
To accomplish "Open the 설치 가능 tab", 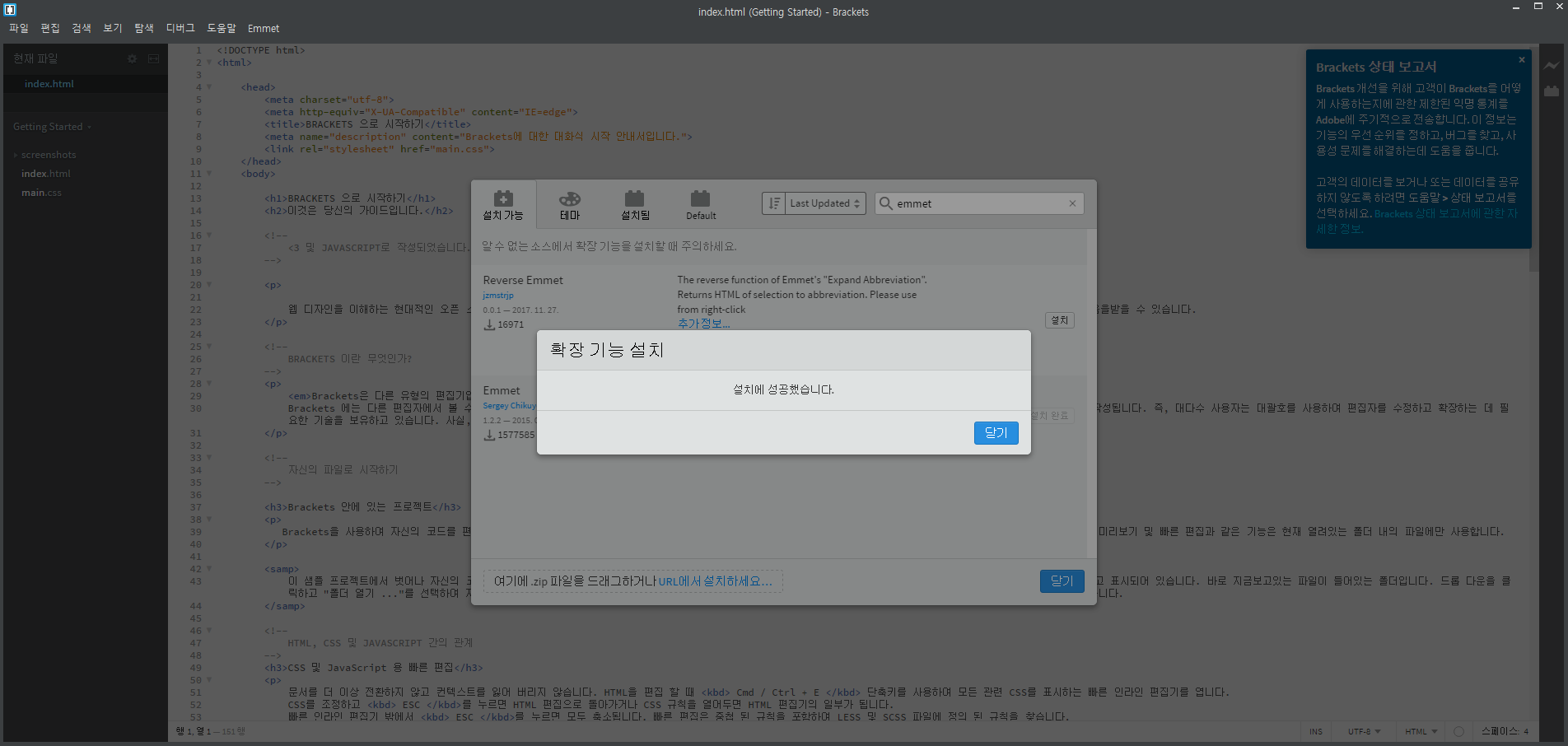I will [503, 205].
